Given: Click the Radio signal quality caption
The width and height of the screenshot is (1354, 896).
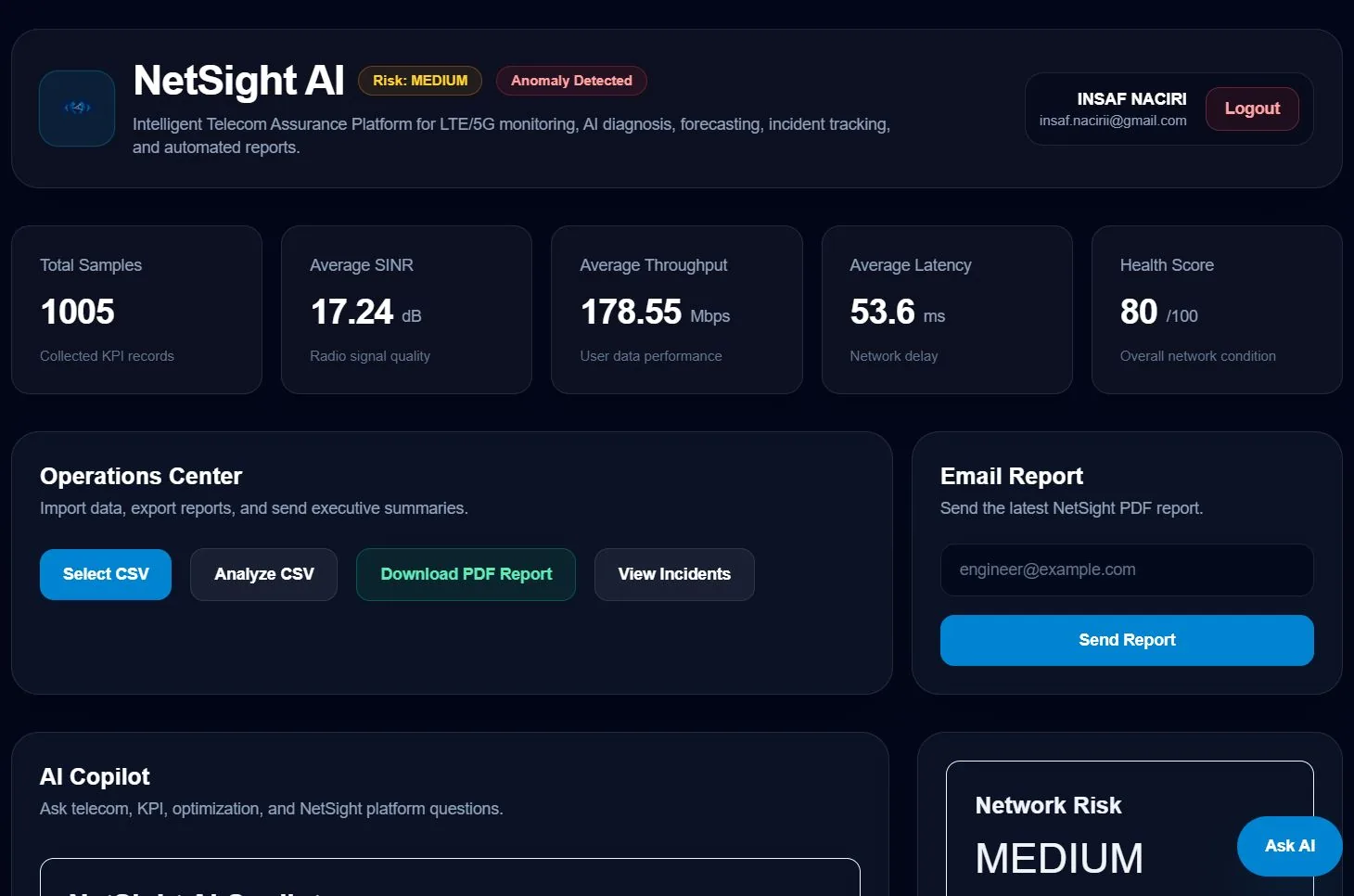Looking at the screenshot, I should pyautogui.click(x=370, y=356).
